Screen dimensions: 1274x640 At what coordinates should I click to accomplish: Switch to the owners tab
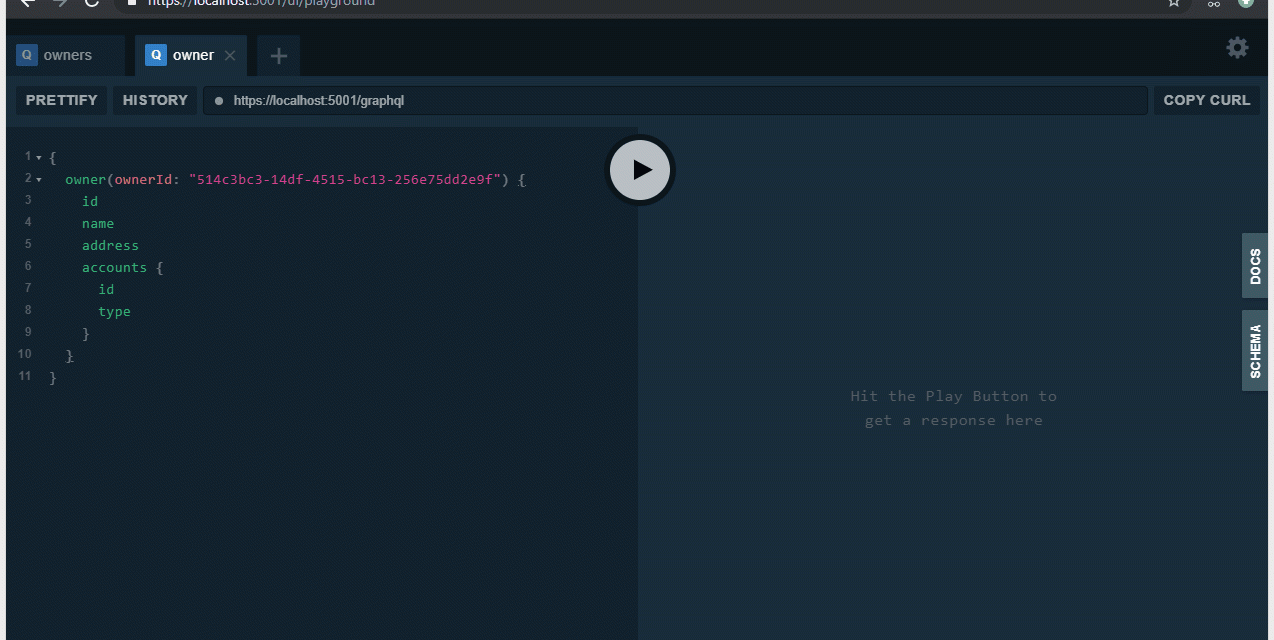68,55
